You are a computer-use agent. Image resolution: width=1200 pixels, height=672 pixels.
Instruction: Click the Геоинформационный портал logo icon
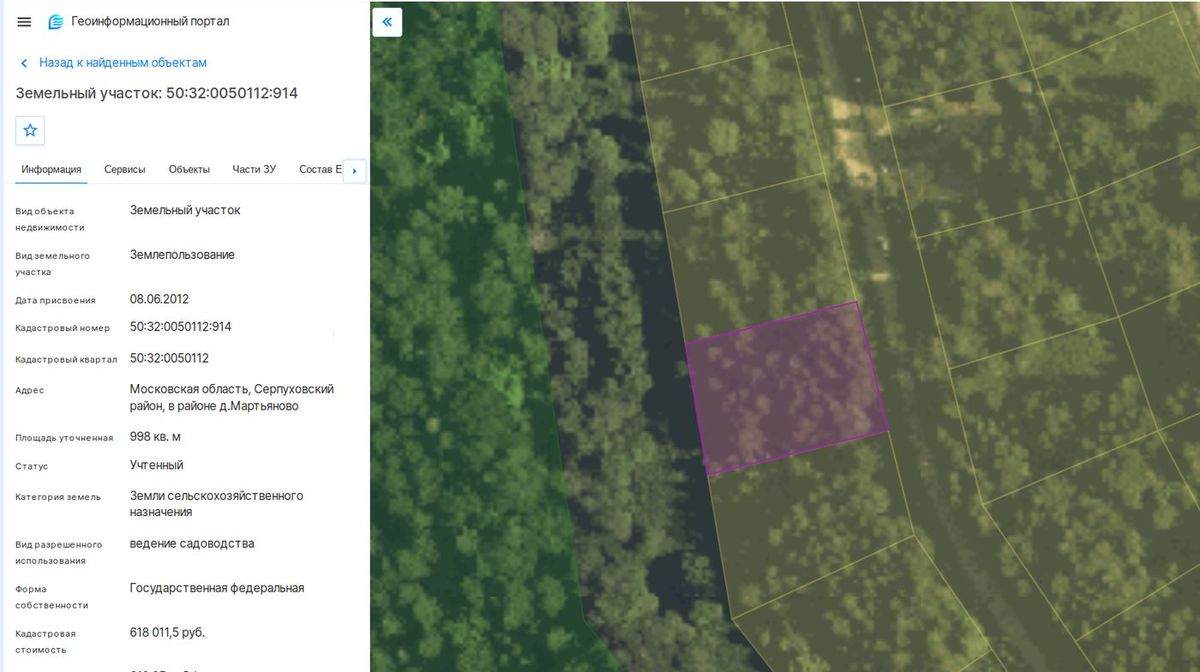56,22
